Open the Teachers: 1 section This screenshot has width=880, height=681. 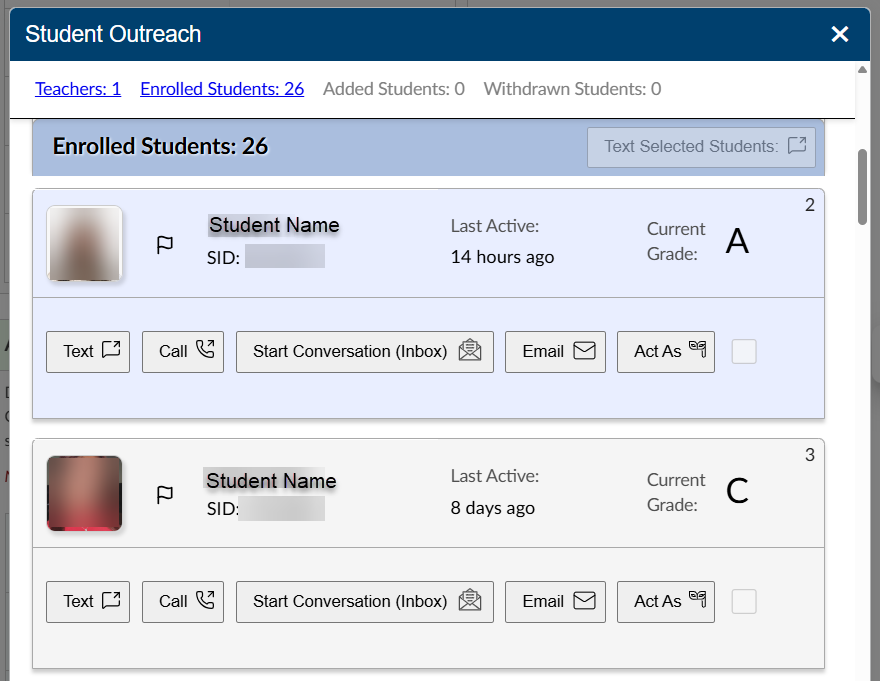click(78, 88)
